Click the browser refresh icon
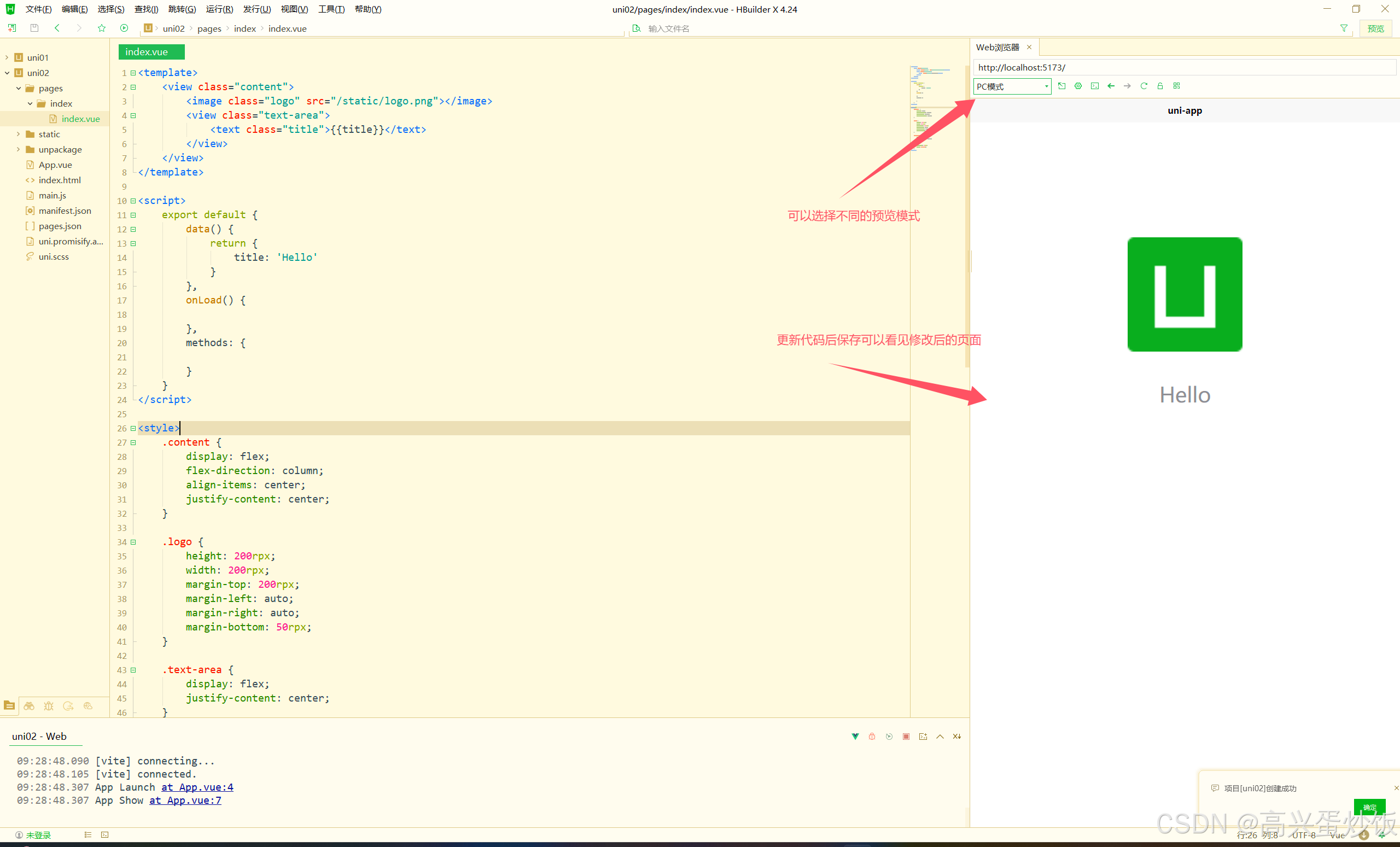The image size is (1400, 847). pos(1144,86)
